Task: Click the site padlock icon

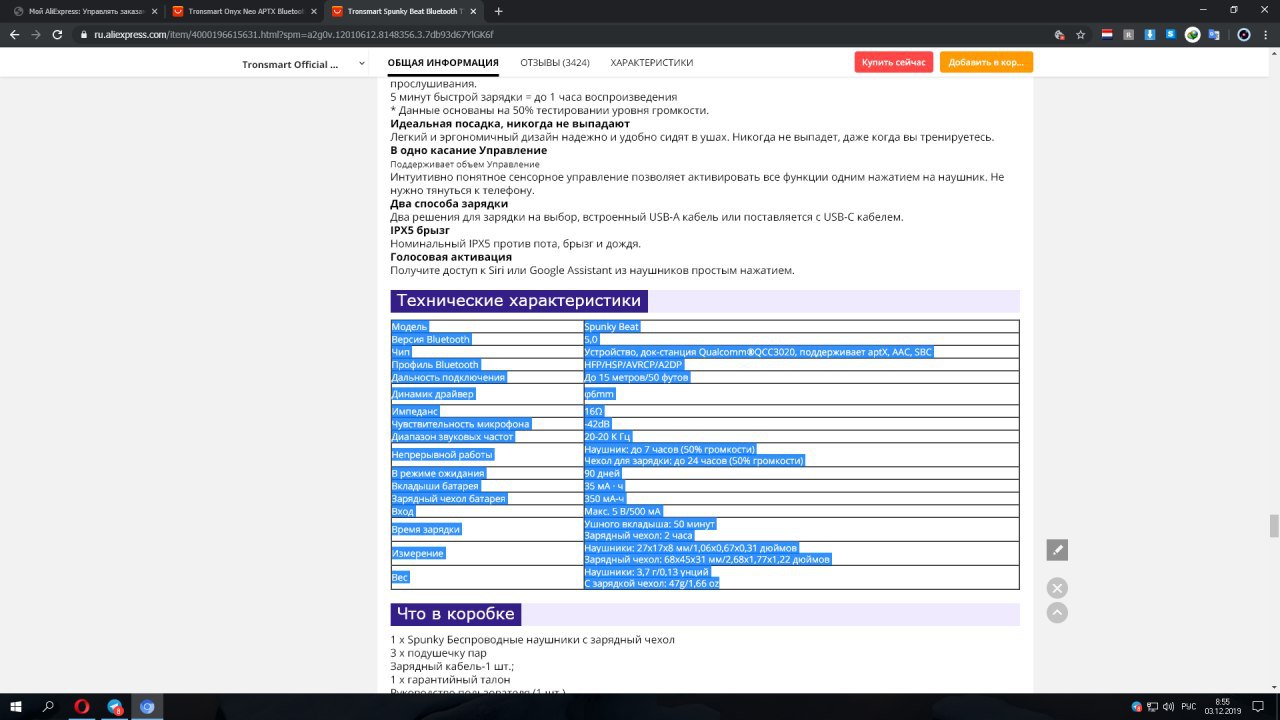Action: (85, 34)
